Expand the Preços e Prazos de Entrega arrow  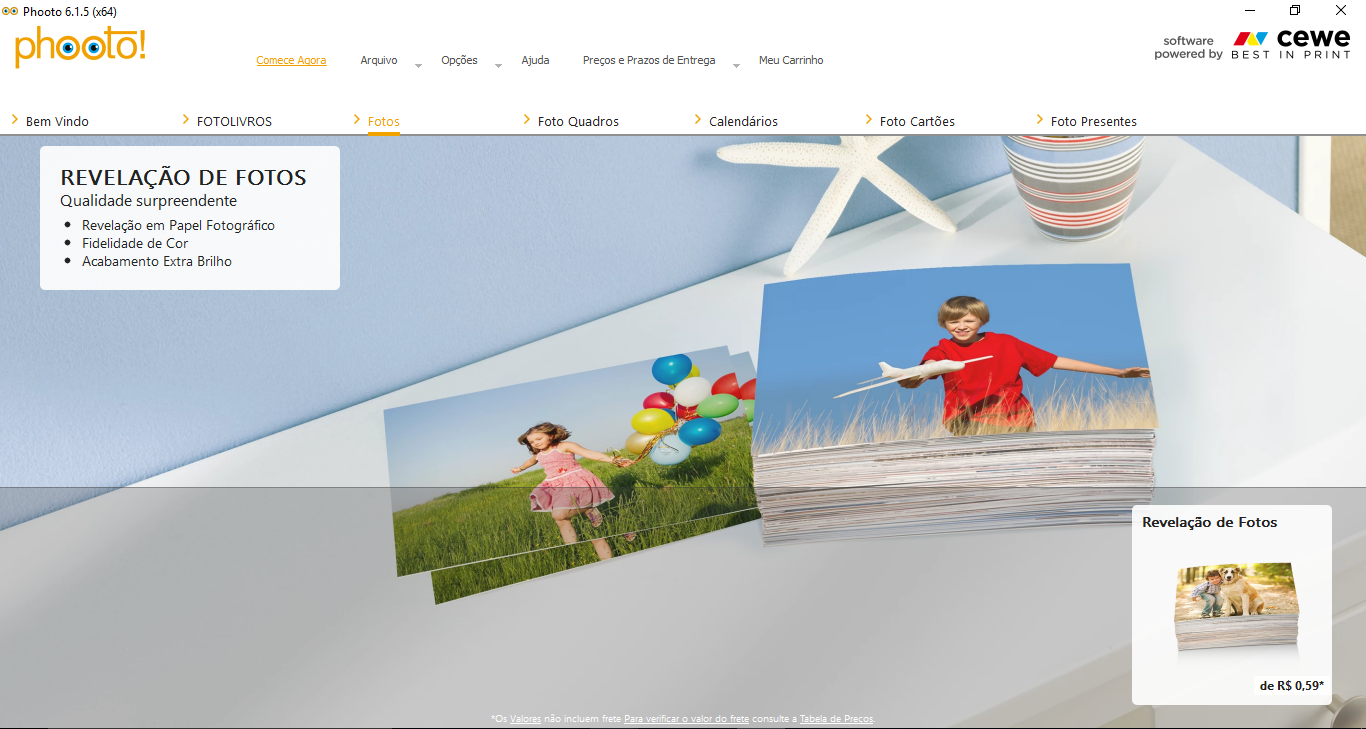736,65
